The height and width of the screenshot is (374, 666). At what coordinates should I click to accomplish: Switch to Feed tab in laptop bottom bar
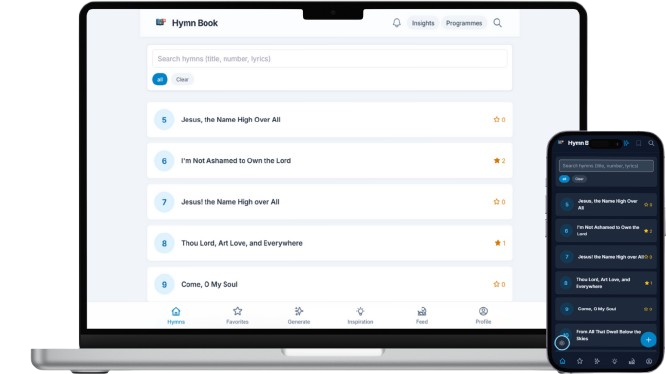coord(422,315)
